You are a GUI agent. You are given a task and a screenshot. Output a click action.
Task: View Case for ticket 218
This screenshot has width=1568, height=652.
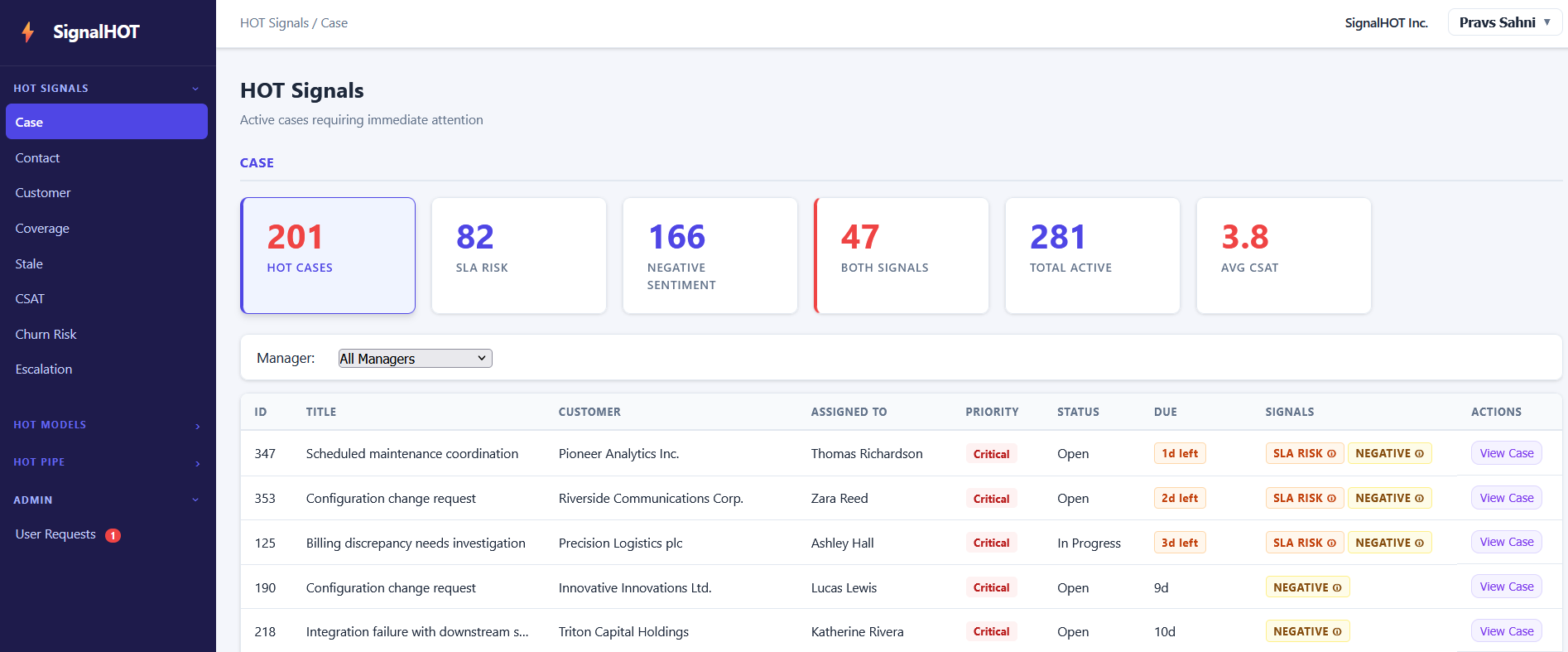1507,631
